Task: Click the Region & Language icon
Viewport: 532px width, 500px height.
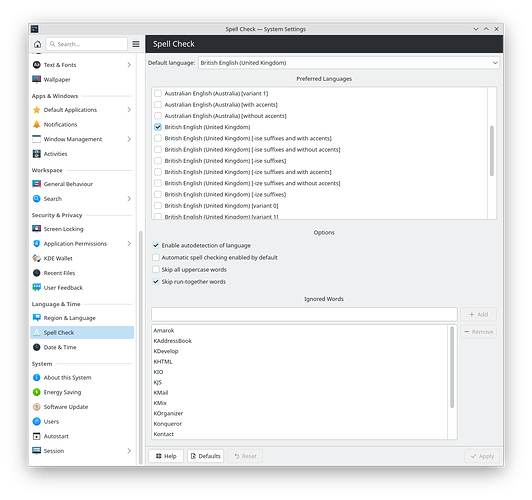Action: click(37, 318)
